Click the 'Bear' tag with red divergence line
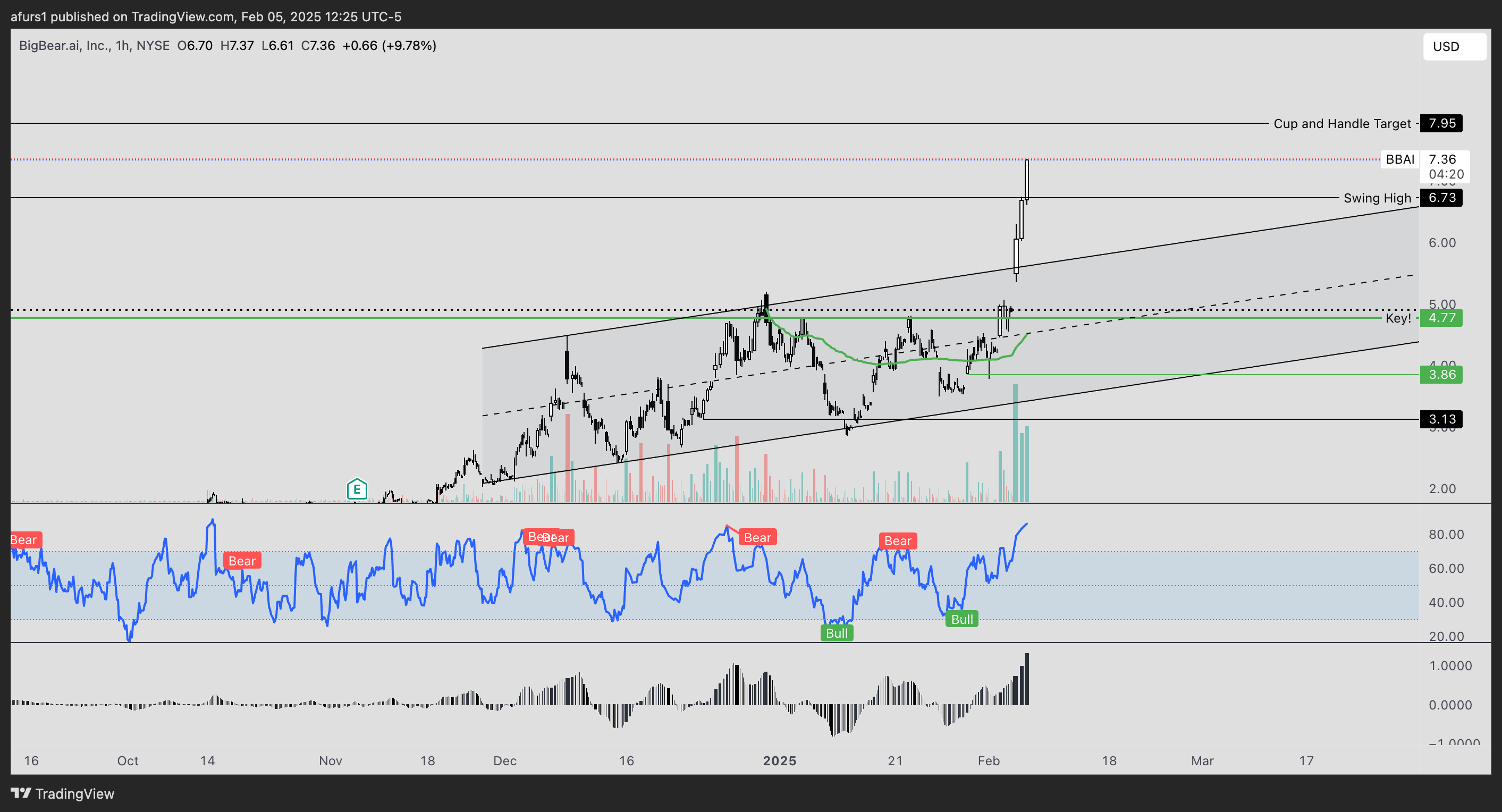This screenshot has width=1502, height=812. click(757, 537)
